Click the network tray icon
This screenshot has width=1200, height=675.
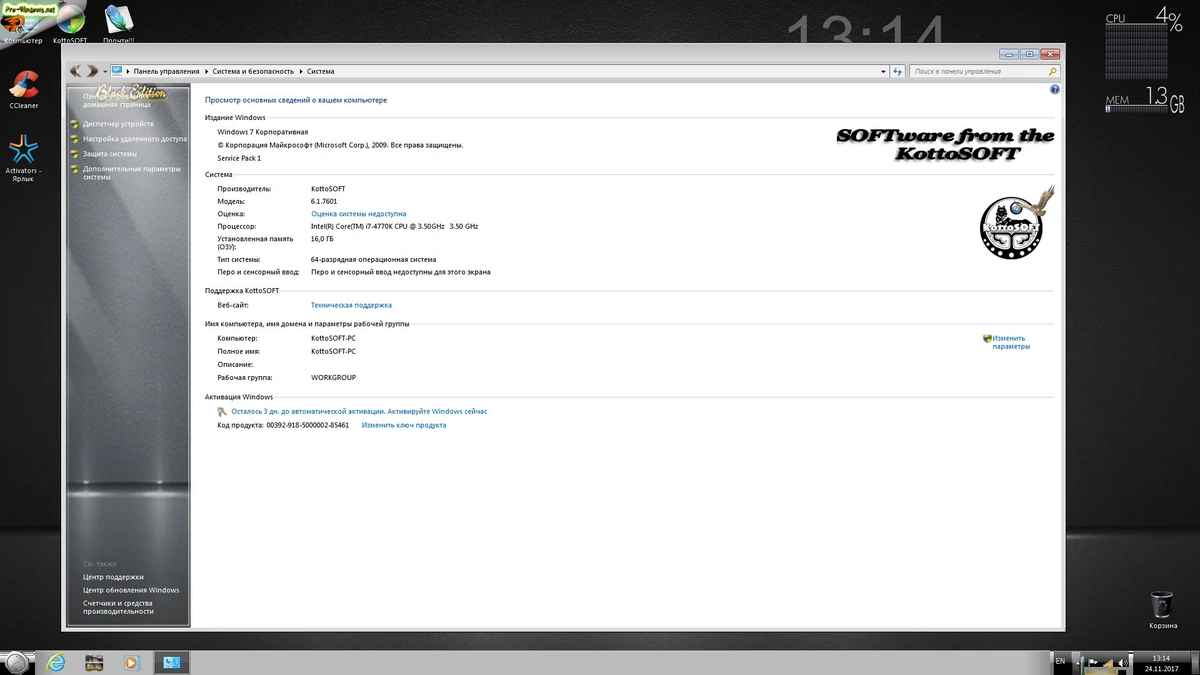tap(1109, 662)
